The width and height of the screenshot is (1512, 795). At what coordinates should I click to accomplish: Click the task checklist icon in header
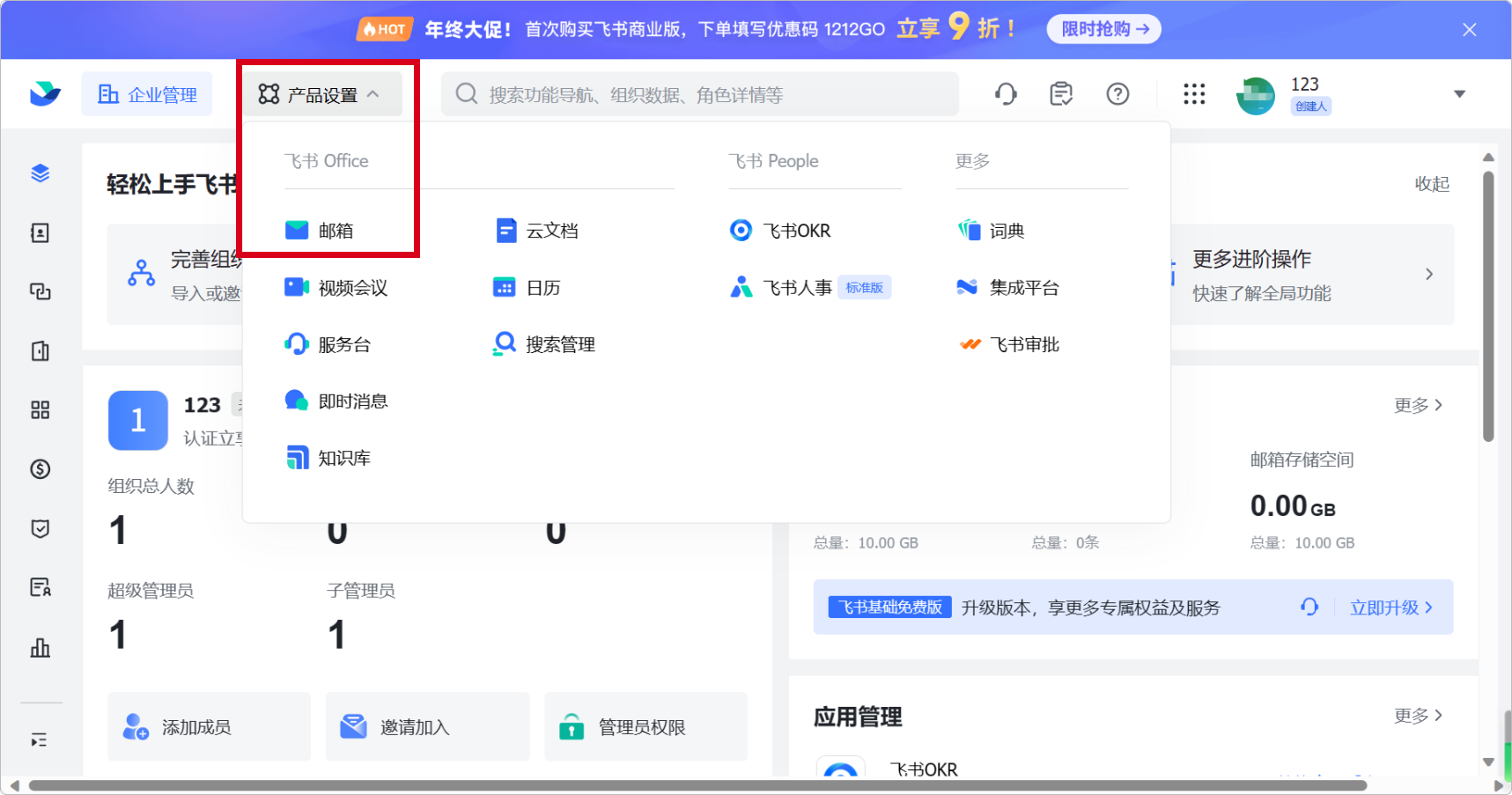point(1061,94)
